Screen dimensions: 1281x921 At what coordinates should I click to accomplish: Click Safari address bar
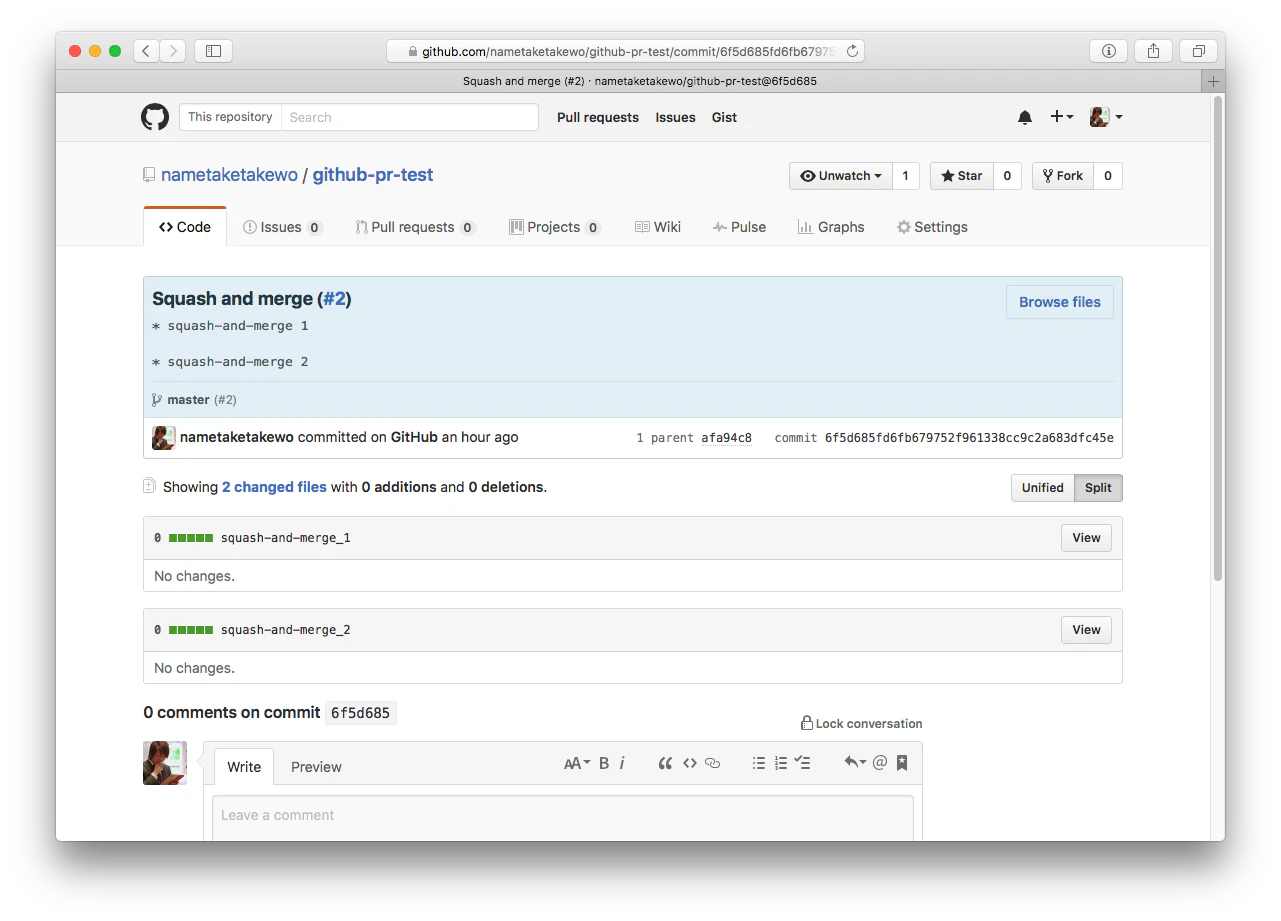point(625,51)
